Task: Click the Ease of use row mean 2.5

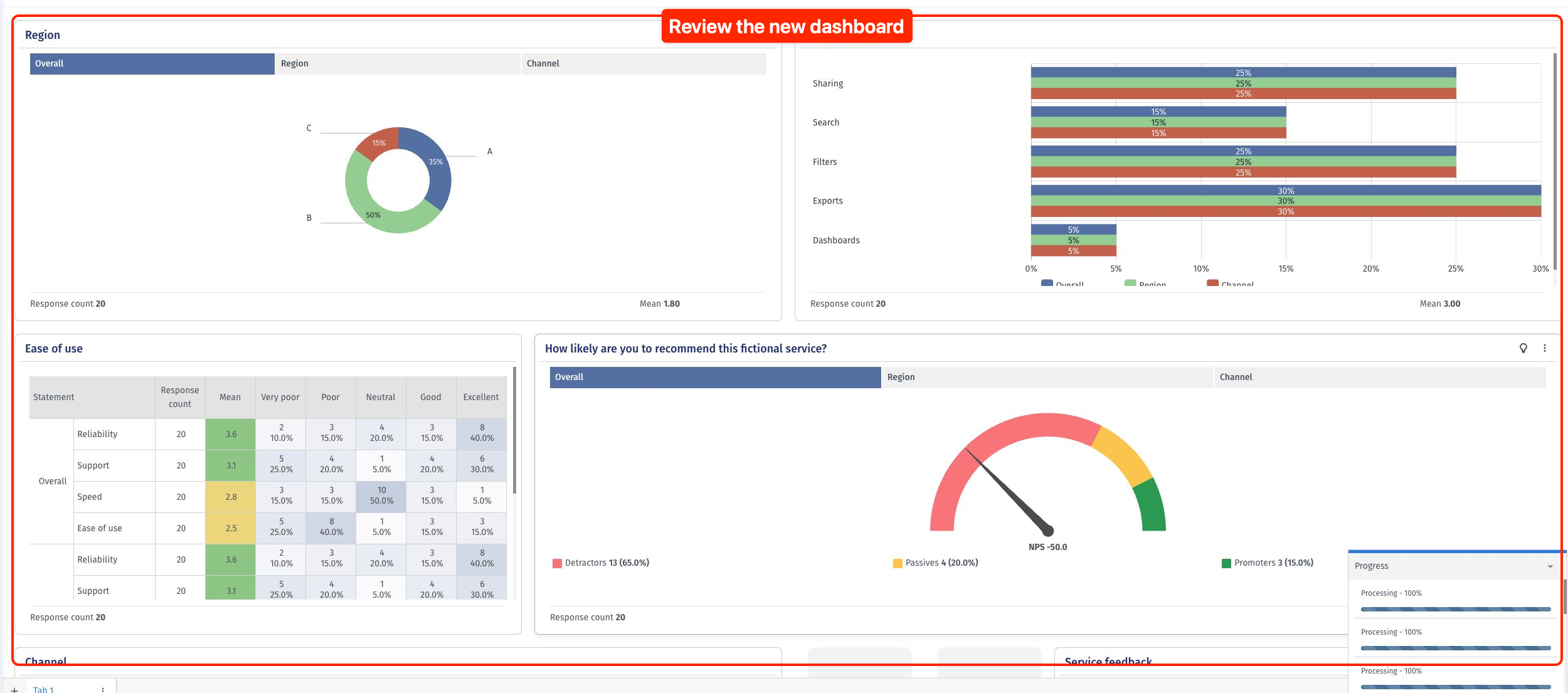Action: [231, 528]
